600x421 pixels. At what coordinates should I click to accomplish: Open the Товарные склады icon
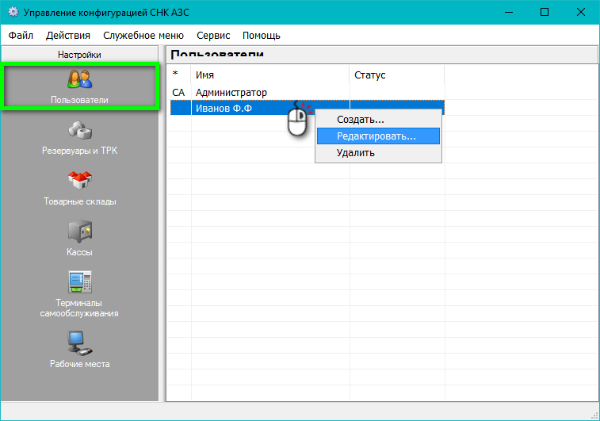click(x=80, y=181)
